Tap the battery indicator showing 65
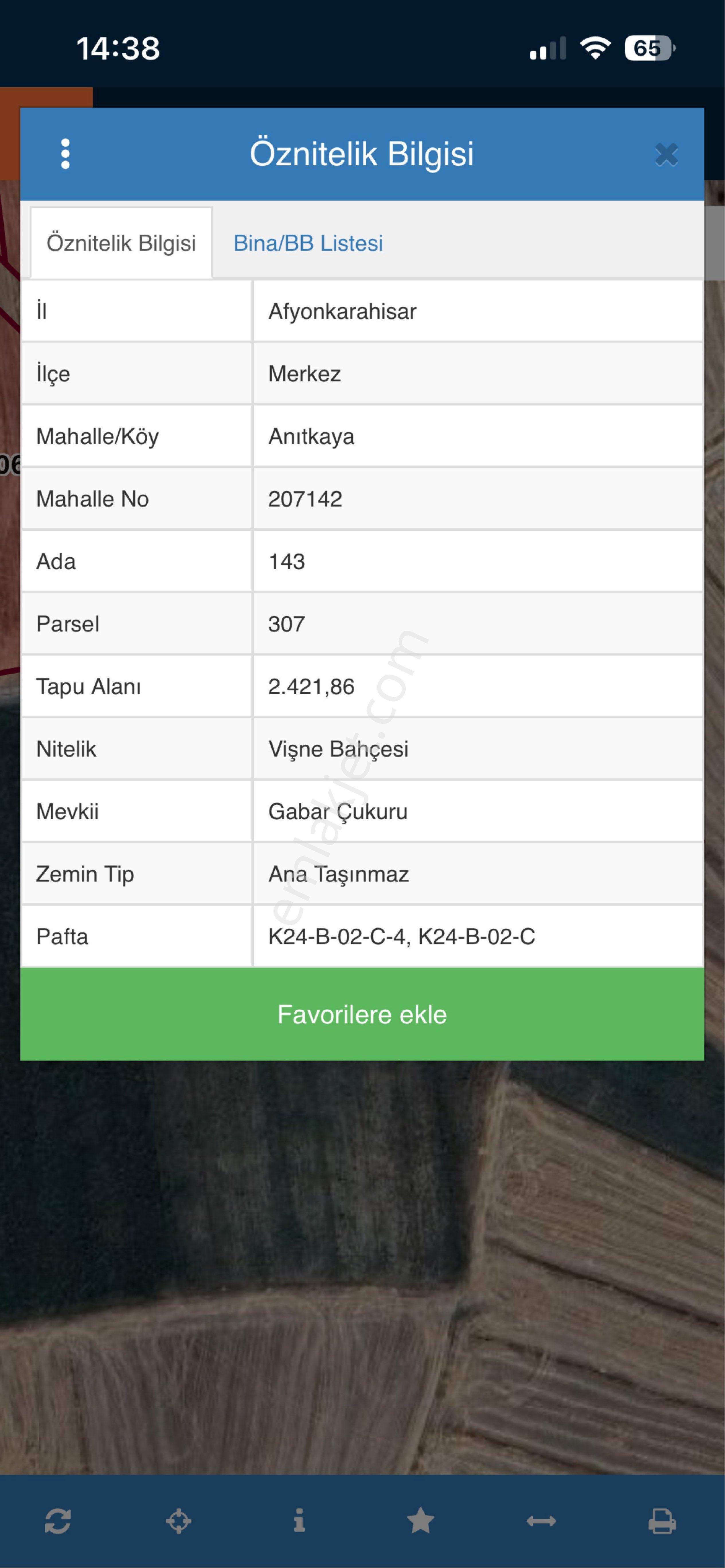 tap(650, 48)
